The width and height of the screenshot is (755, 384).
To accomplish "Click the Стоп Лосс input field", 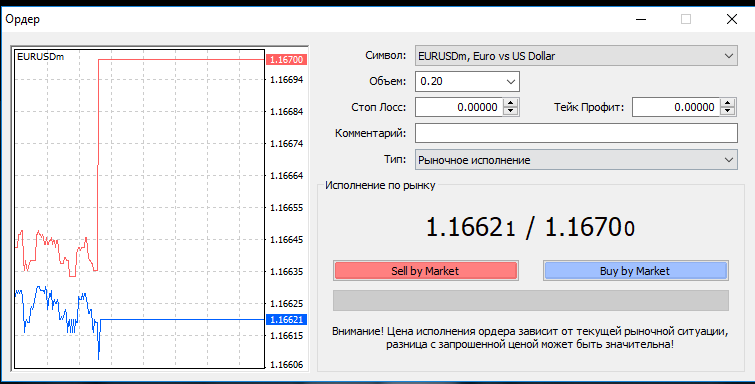I will pos(459,107).
